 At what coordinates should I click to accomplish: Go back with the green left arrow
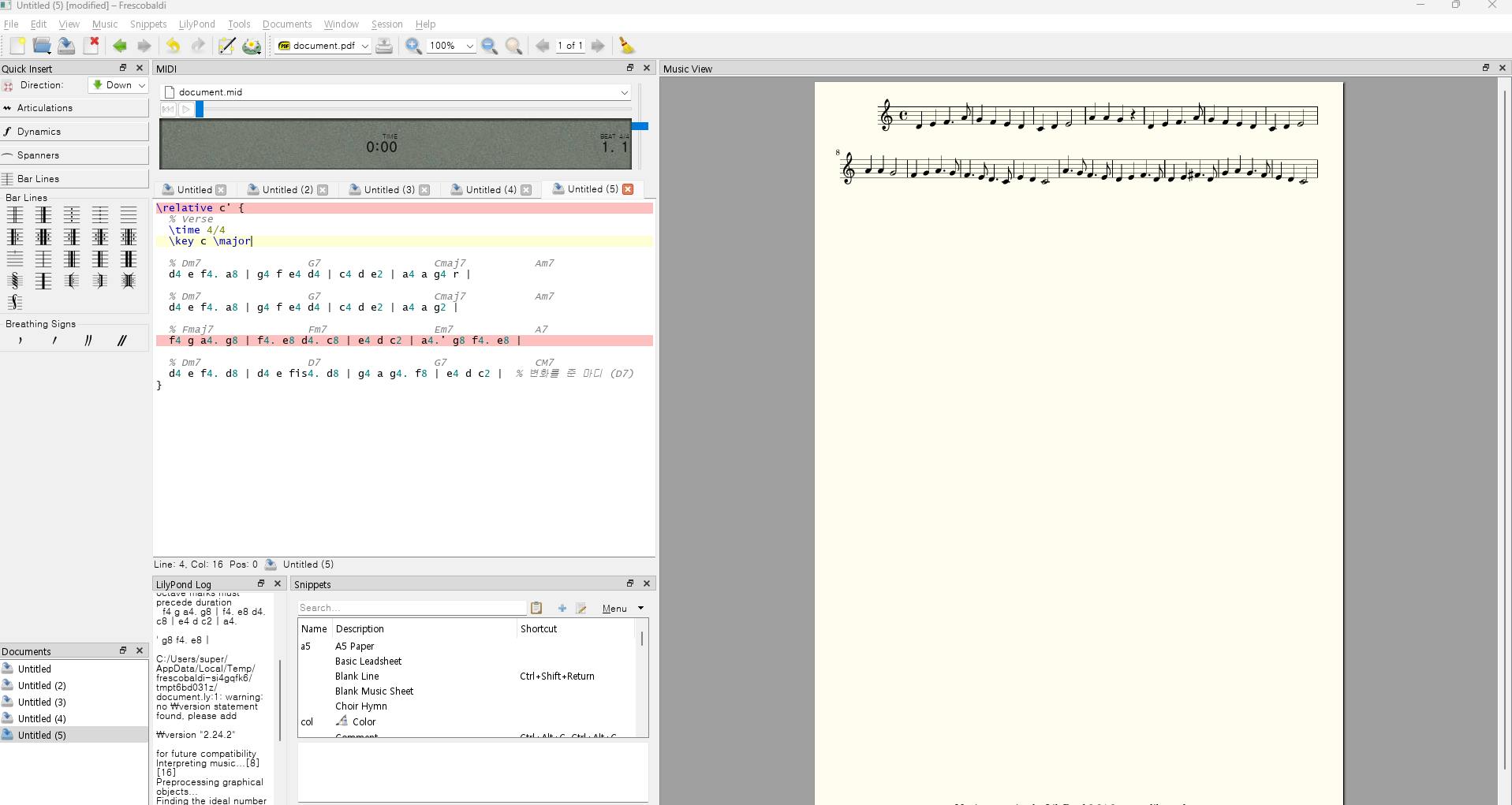coord(120,46)
